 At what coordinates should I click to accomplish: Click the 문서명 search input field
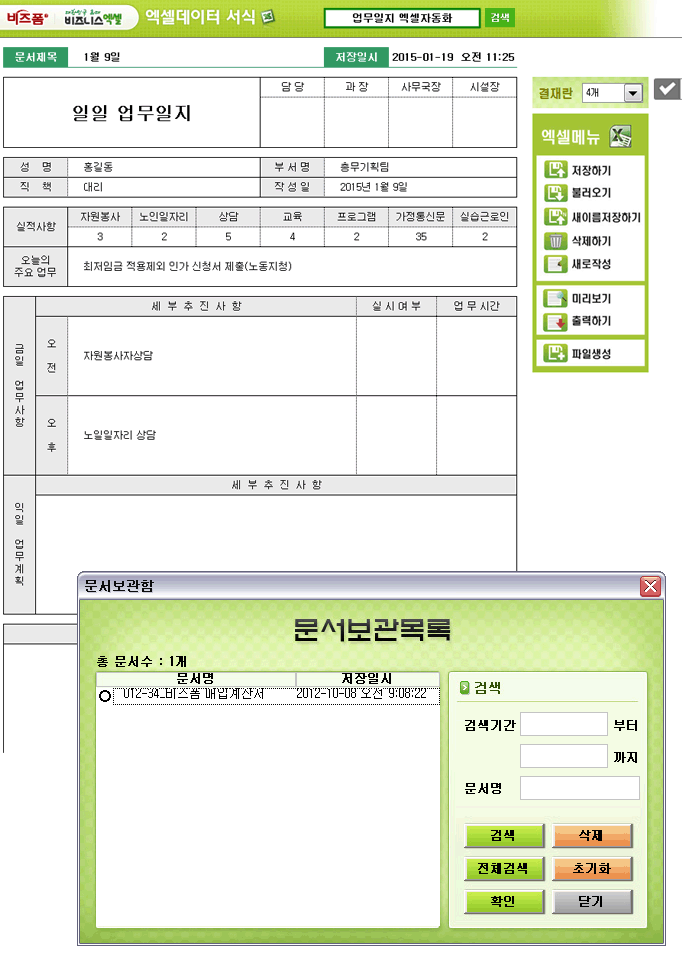coord(580,788)
